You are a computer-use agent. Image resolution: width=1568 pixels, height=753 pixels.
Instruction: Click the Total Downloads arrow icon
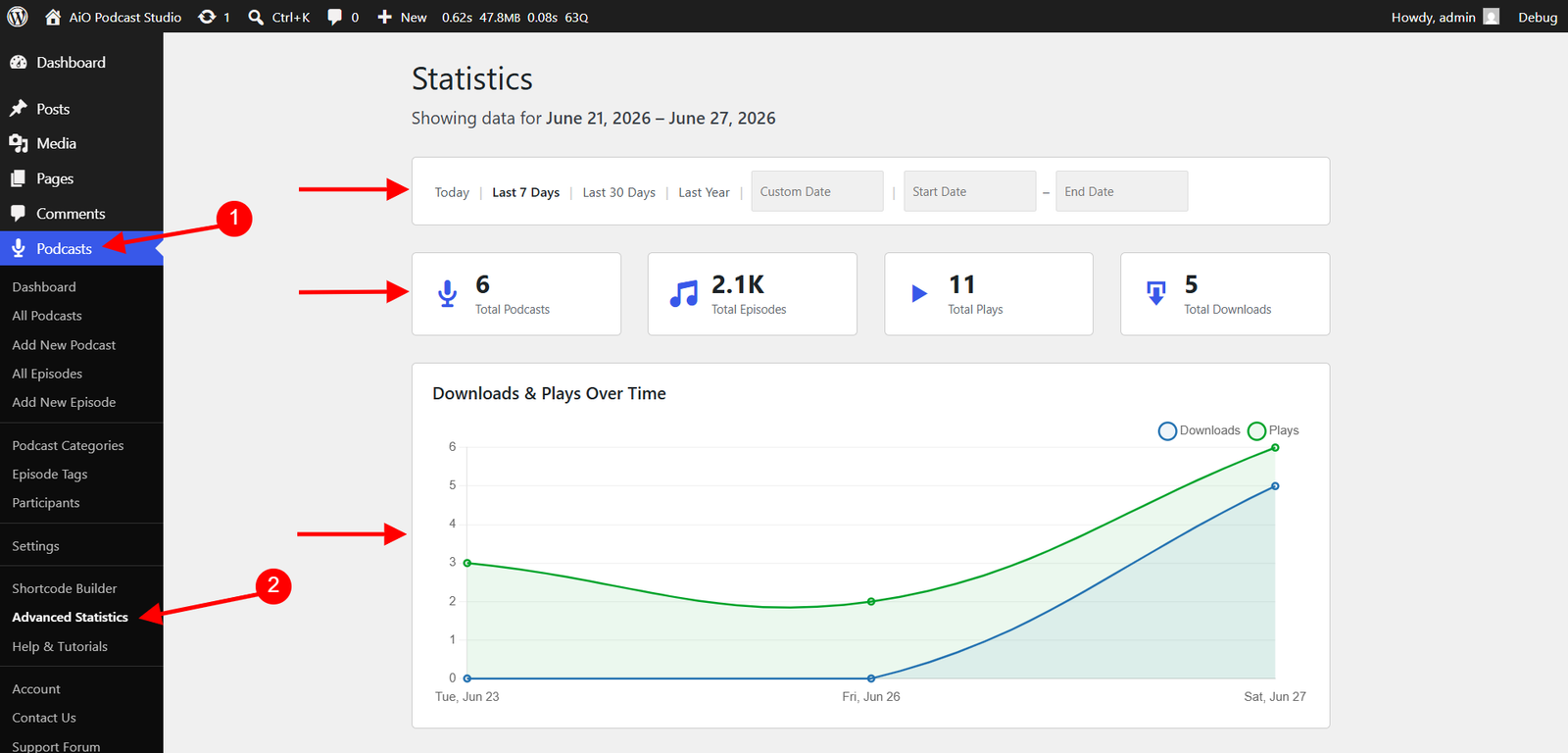[1156, 293]
